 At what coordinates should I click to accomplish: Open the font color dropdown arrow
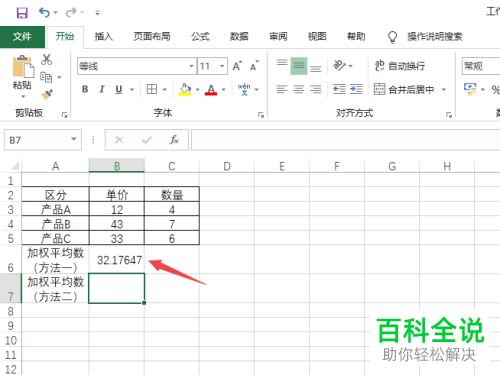[x=224, y=89]
